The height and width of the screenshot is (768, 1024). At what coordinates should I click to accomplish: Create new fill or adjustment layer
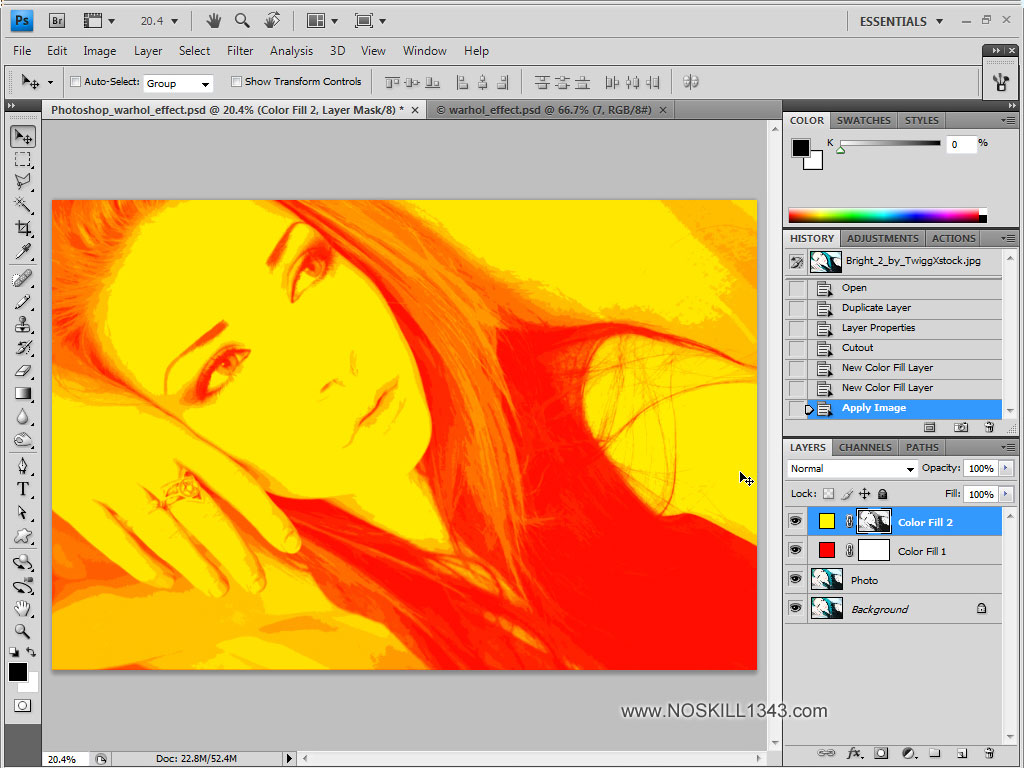pos(908,753)
